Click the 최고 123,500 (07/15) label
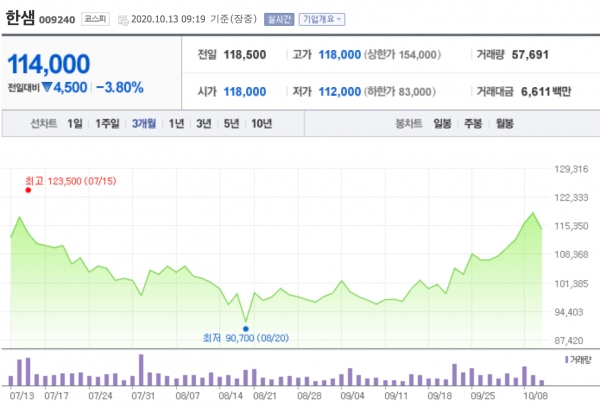Viewport: 600px width, 413px height. click(70, 181)
